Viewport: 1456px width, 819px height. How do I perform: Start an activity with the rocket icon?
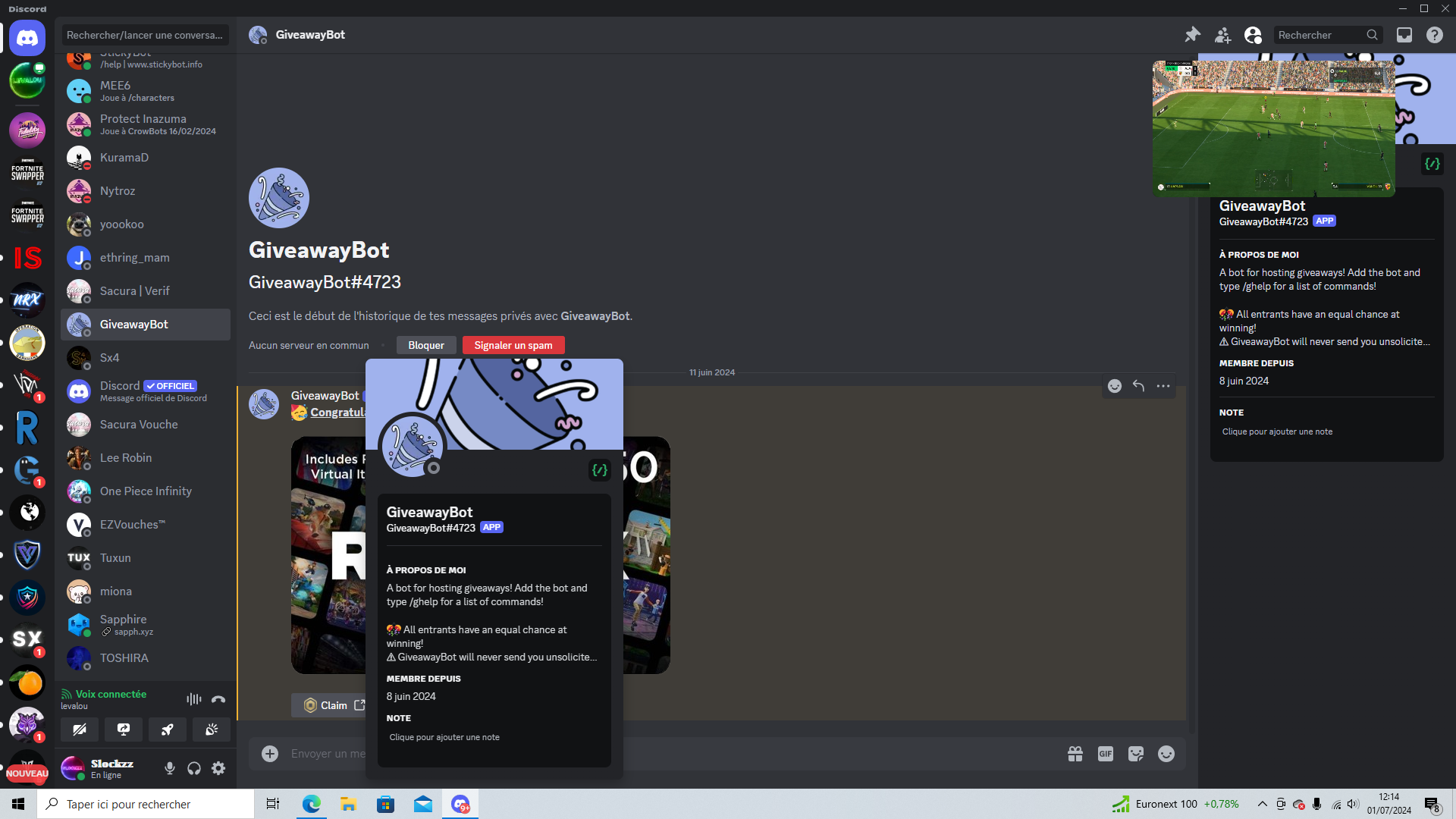tap(168, 730)
